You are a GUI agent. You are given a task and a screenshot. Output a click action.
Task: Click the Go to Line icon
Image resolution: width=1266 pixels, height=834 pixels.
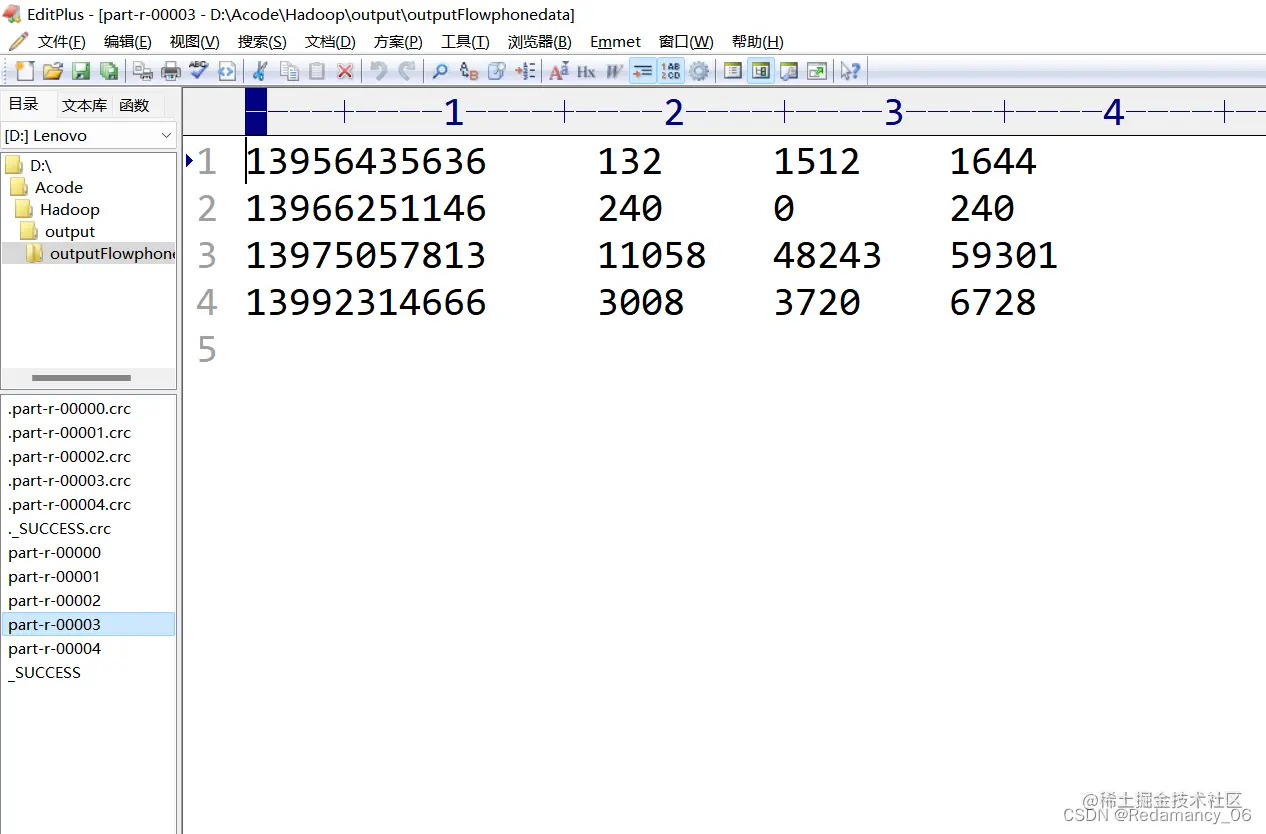(525, 71)
